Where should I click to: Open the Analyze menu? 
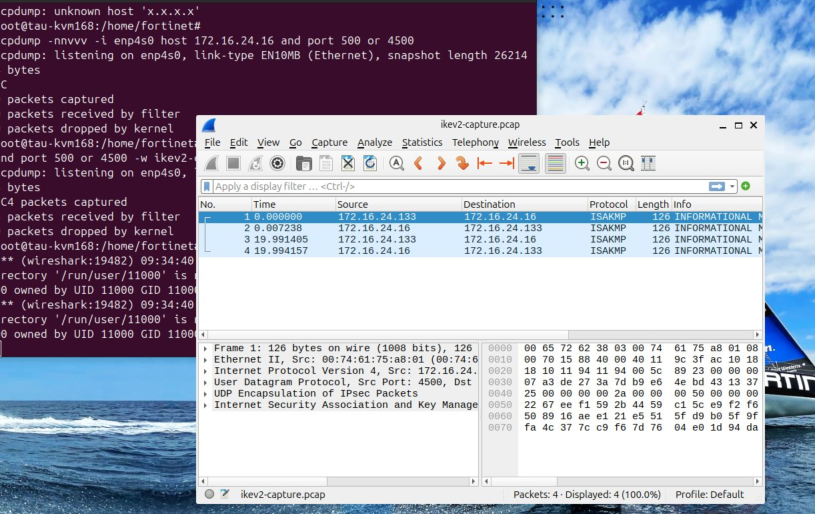pyautogui.click(x=375, y=142)
